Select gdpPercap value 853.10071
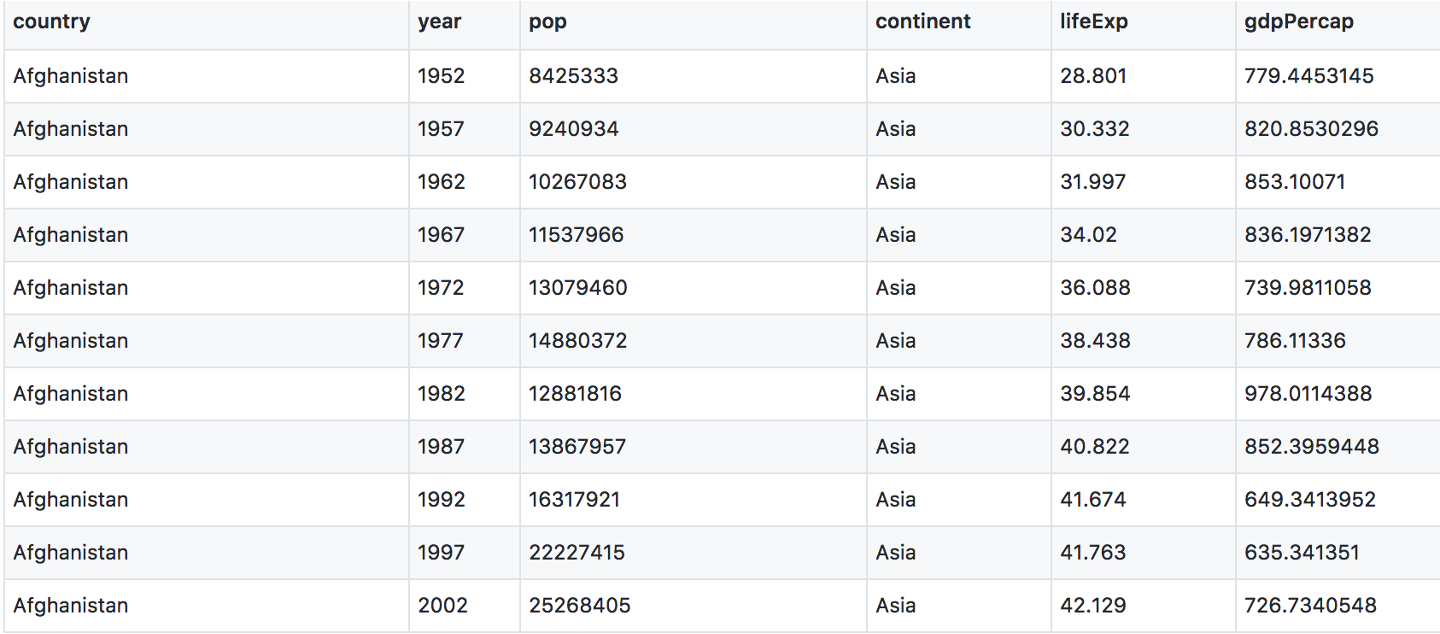1440x634 pixels. [x=1294, y=182]
